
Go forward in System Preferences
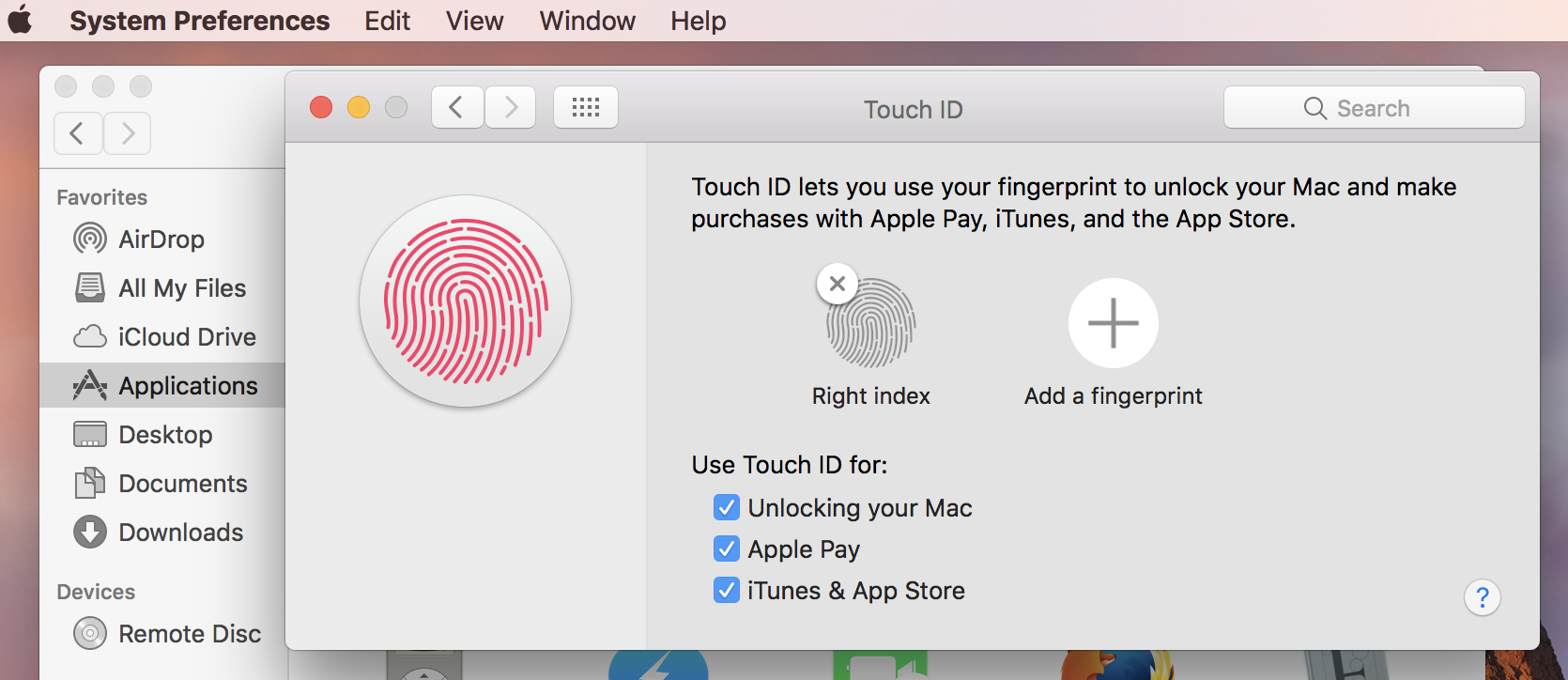(x=511, y=107)
